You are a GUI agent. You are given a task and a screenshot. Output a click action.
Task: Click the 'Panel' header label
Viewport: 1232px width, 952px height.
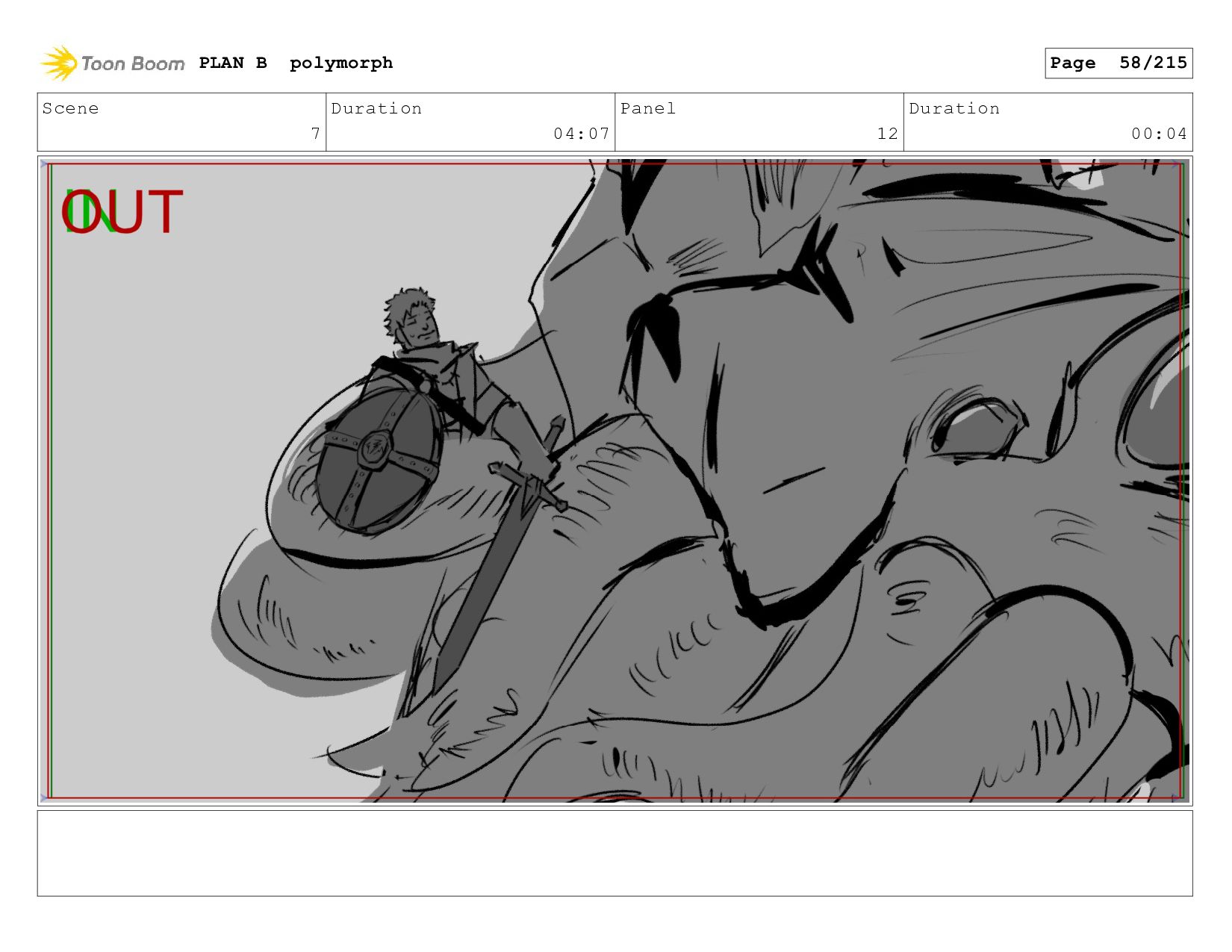point(648,108)
